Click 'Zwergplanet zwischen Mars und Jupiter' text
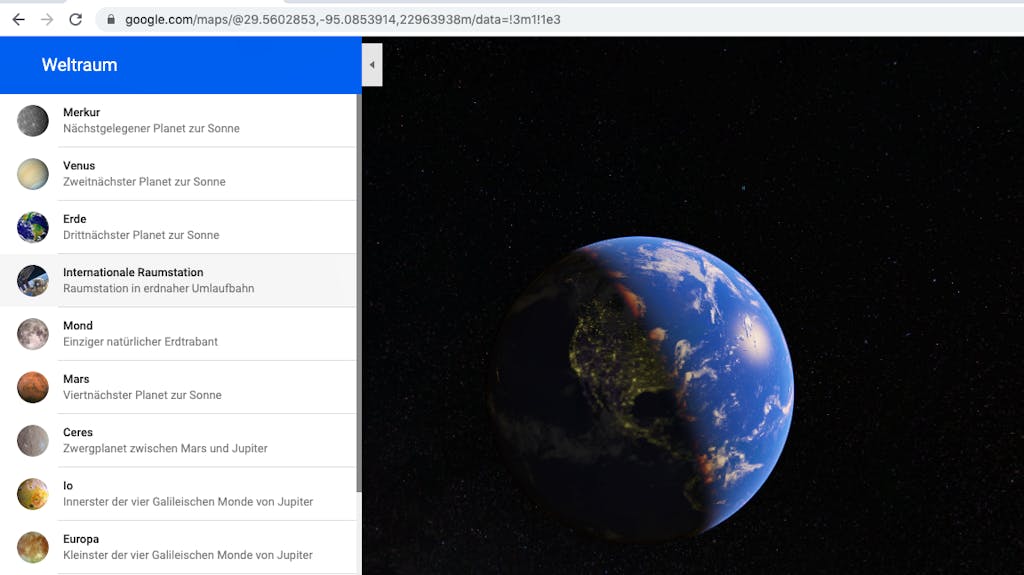This screenshot has height=575, width=1024. pyautogui.click(x=165, y=448)
